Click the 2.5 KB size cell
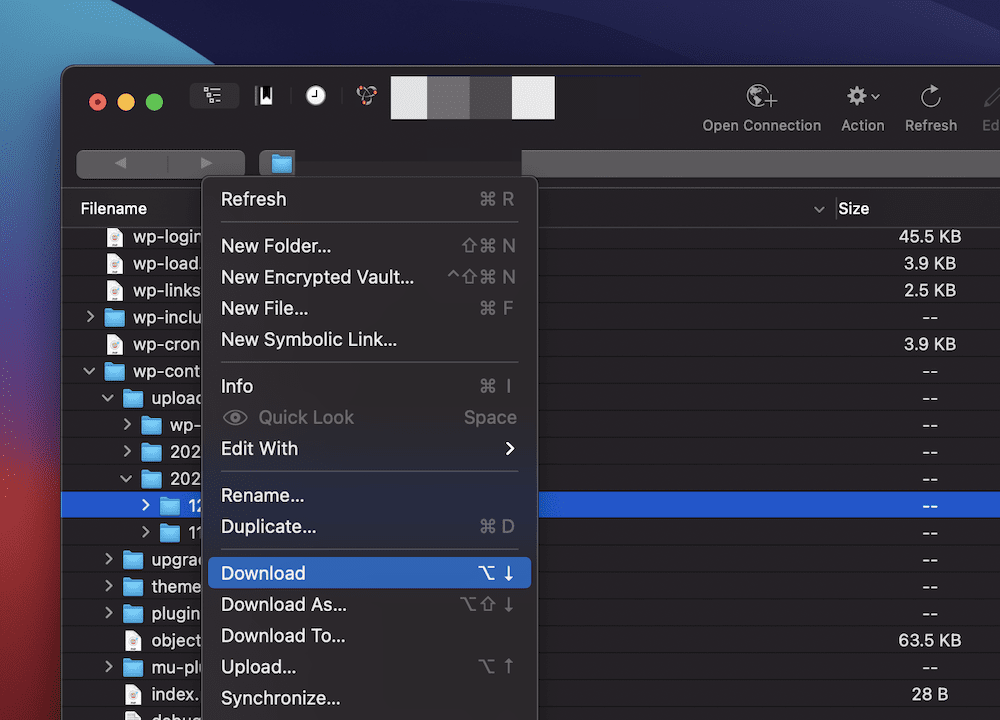This screenshot has width=1000, height=720. (x=929, y=291)
